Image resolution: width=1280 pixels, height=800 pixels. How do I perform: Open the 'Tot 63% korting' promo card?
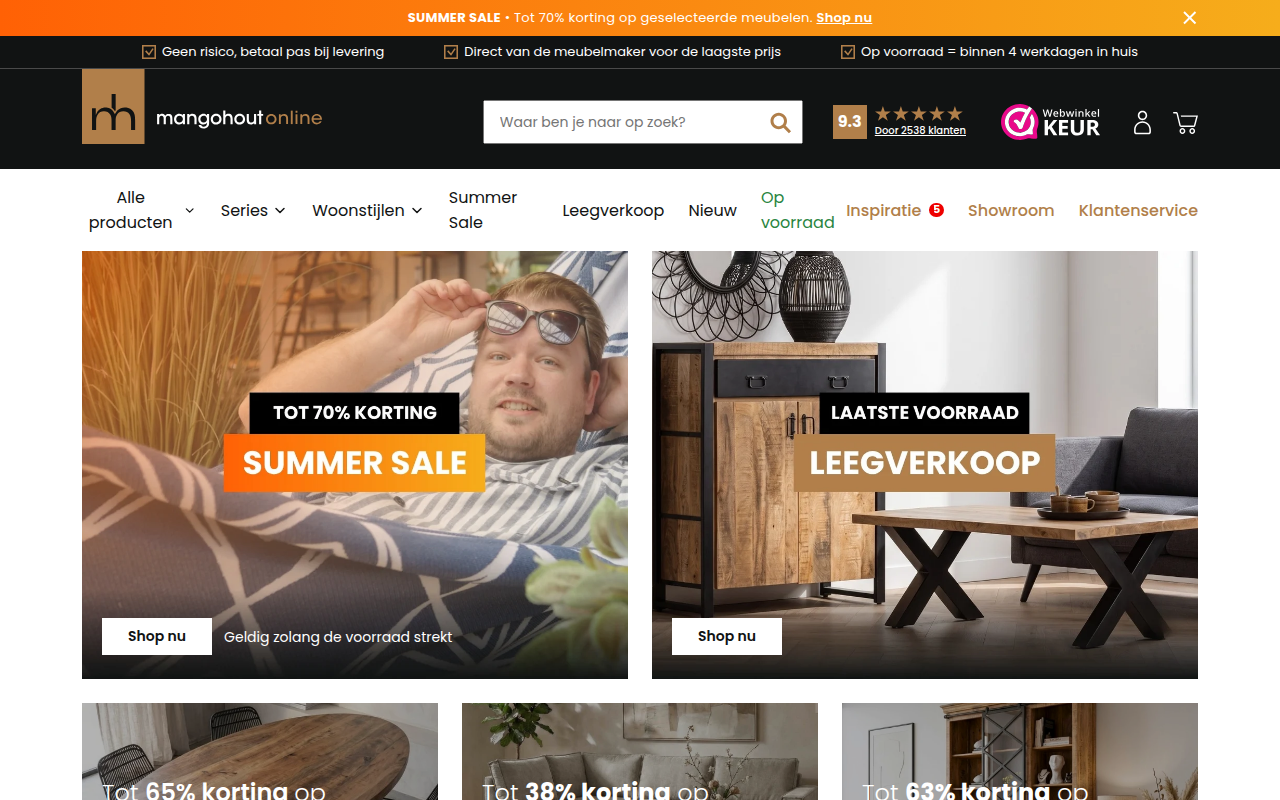pos(1020,751)
